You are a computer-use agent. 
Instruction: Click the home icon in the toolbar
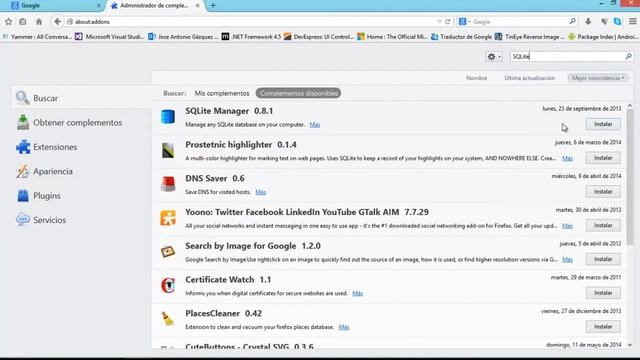tap(39, 22)
